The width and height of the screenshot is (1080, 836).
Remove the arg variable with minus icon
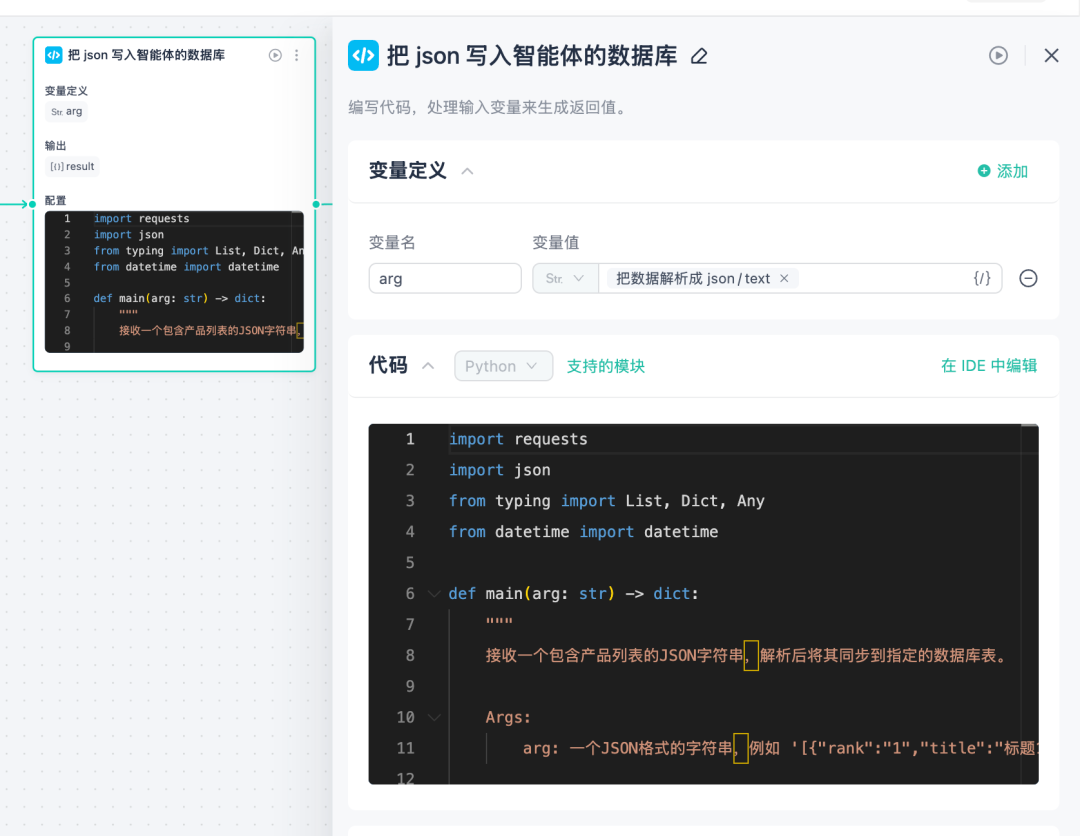[x=1027, y=278]
